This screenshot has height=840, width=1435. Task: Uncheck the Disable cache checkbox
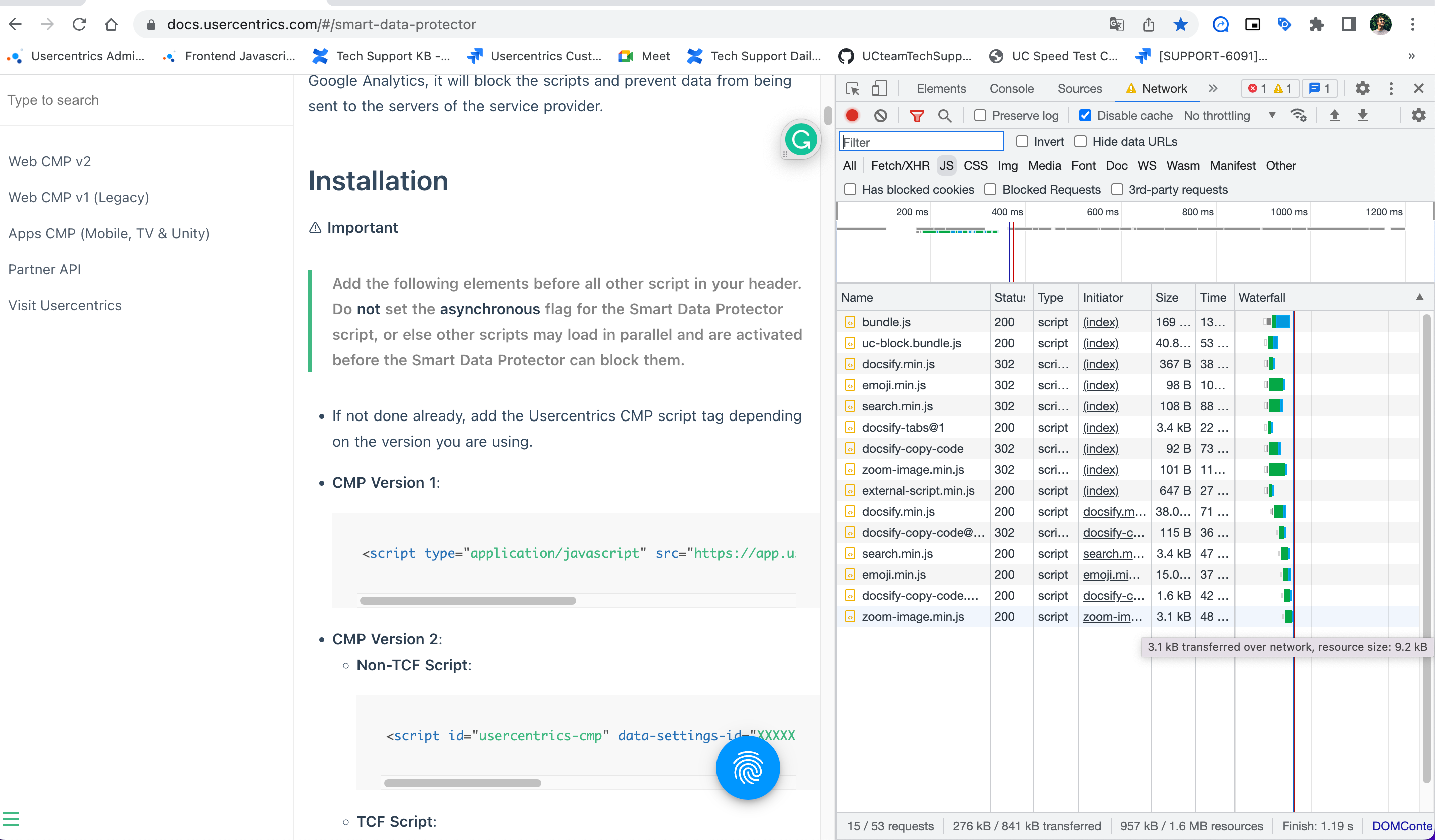(1085, 116)
